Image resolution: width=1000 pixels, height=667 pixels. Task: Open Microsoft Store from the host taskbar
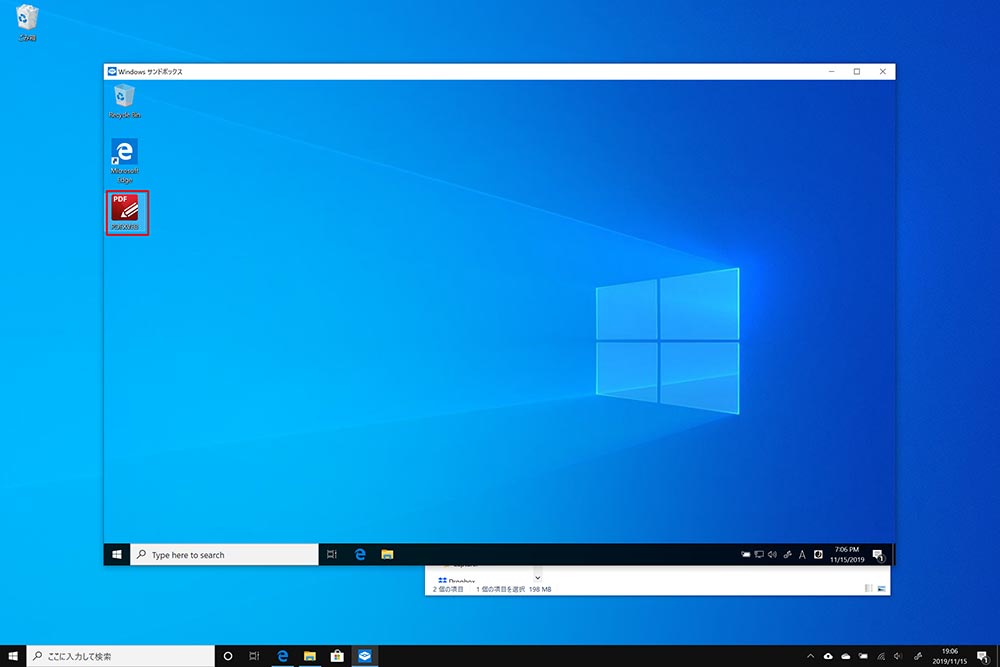pos(337,656)
